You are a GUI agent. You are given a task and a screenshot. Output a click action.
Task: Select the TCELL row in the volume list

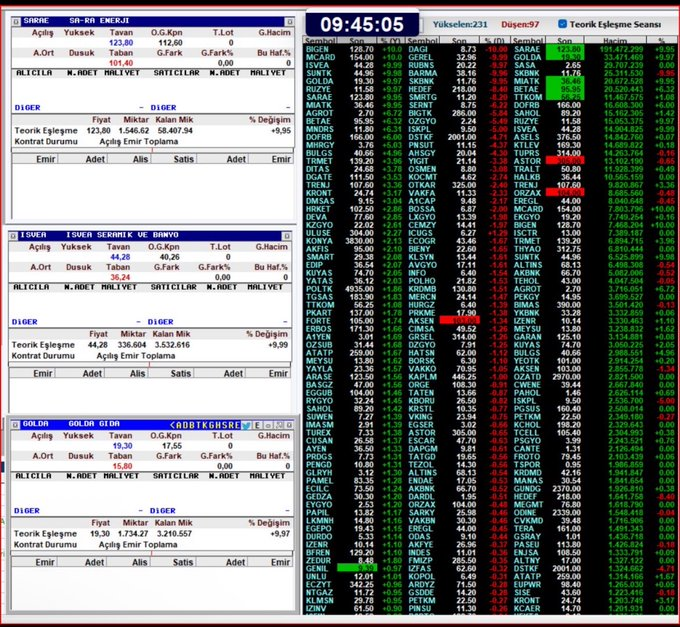pos(594,432)
